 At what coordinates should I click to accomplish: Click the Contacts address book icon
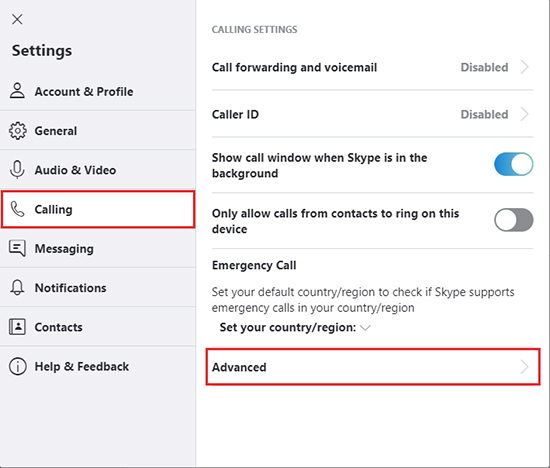pyautogui.click(x=17, y=327)
